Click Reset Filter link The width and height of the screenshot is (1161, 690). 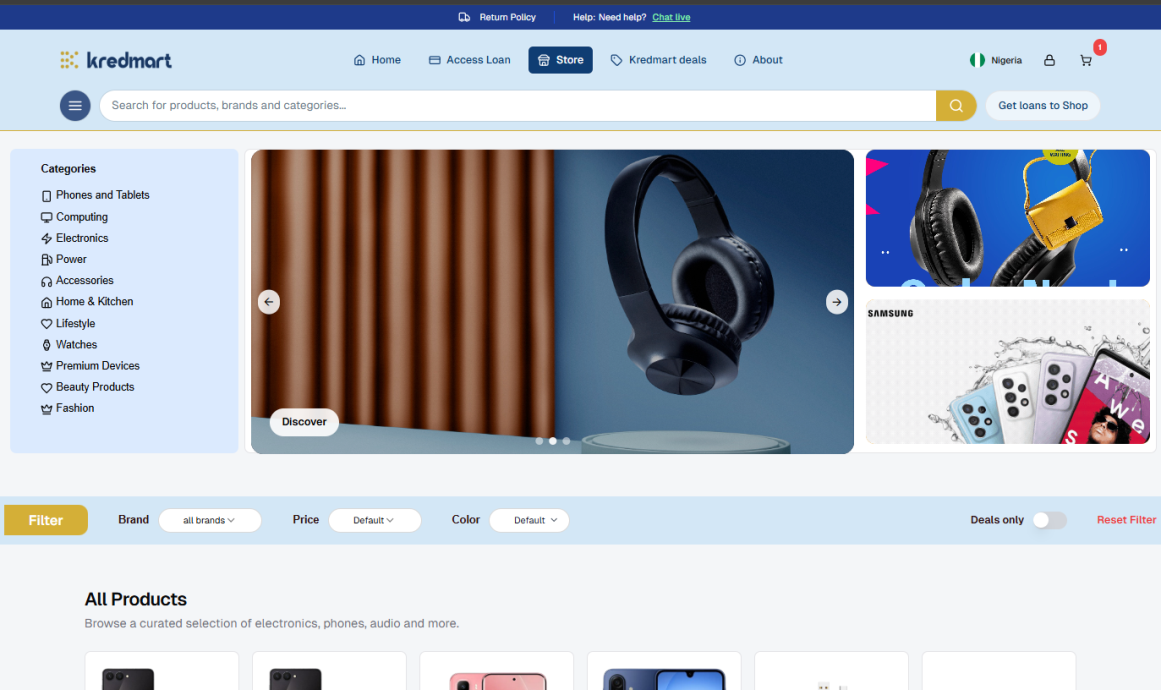click(1126, 520)
